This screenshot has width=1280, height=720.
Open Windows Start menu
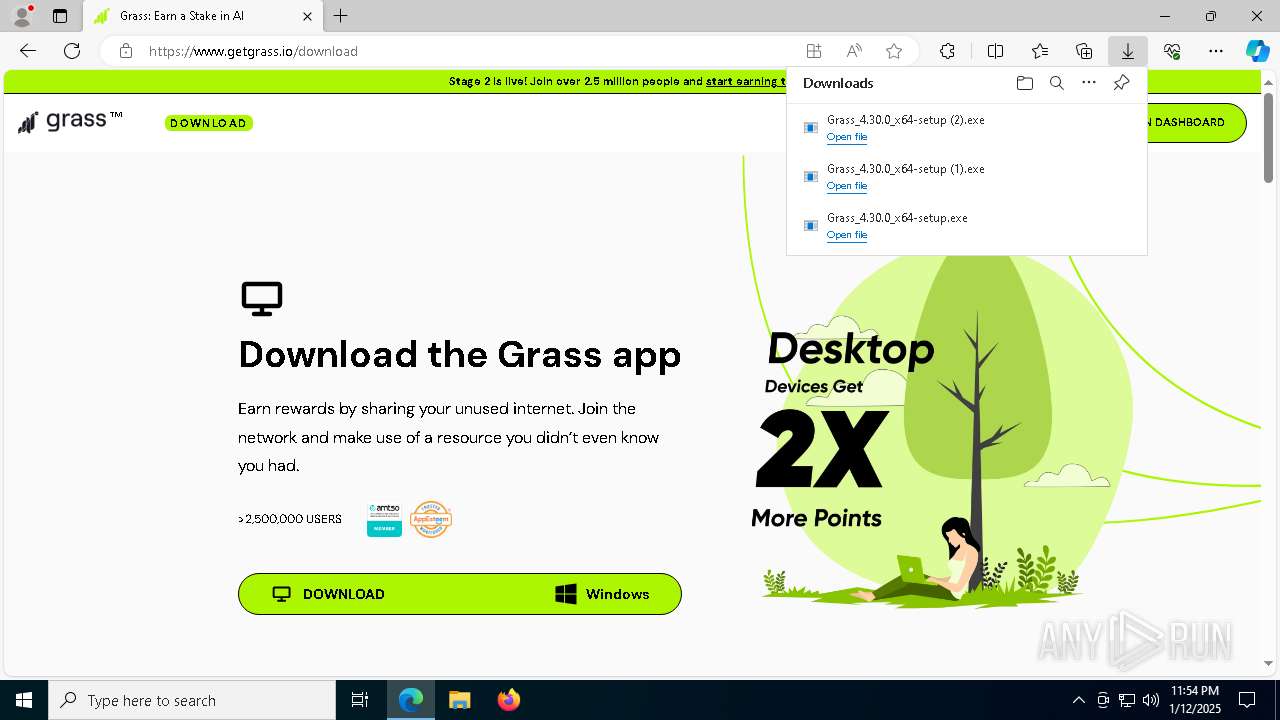click(x=24, y=700)
